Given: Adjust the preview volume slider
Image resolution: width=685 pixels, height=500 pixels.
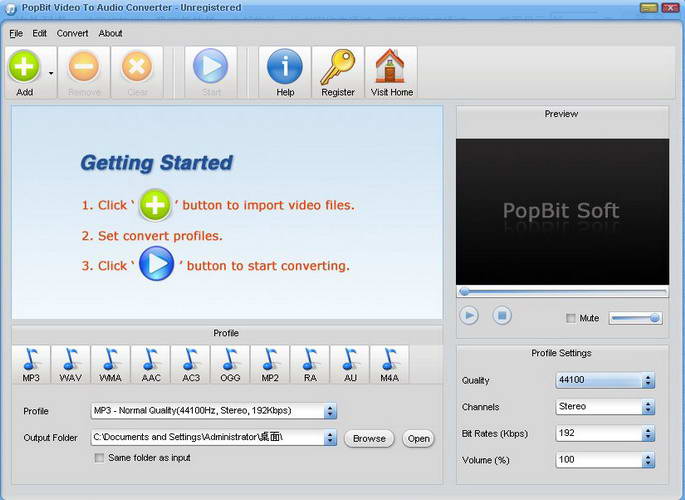Looking at the screenshot, I should click(636, 318).
